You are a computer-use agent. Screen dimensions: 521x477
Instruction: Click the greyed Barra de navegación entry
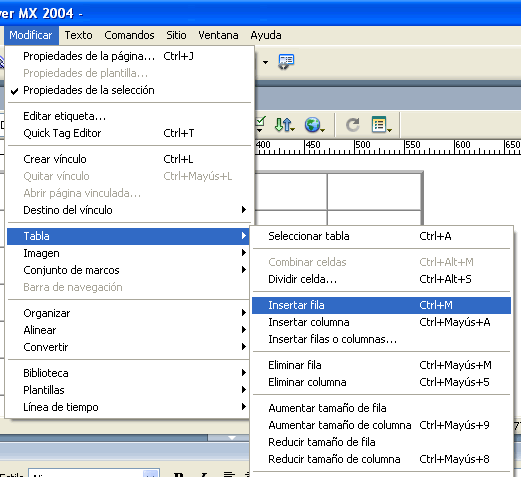point(129,287)
